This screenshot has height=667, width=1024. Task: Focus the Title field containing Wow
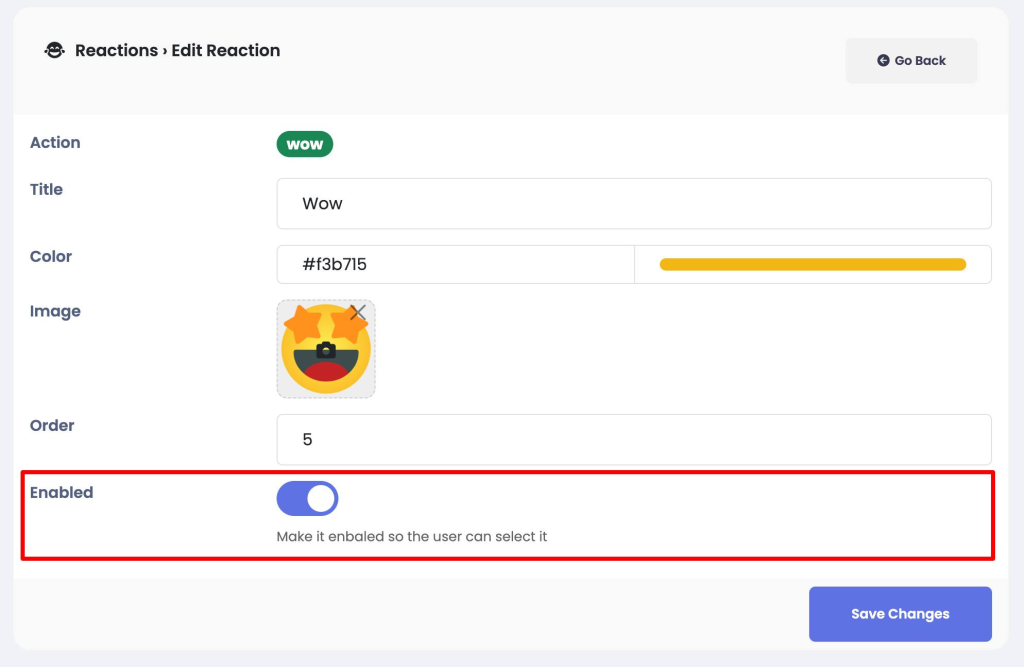[633, 203]
